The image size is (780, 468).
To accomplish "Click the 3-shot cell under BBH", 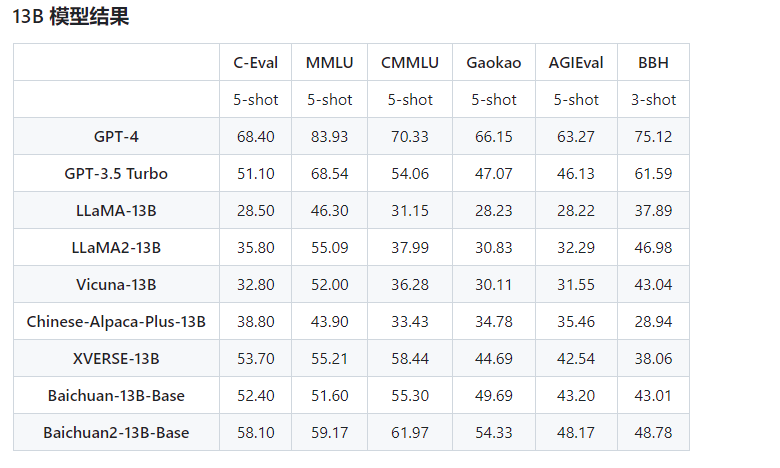I will (x=653, y=99).
